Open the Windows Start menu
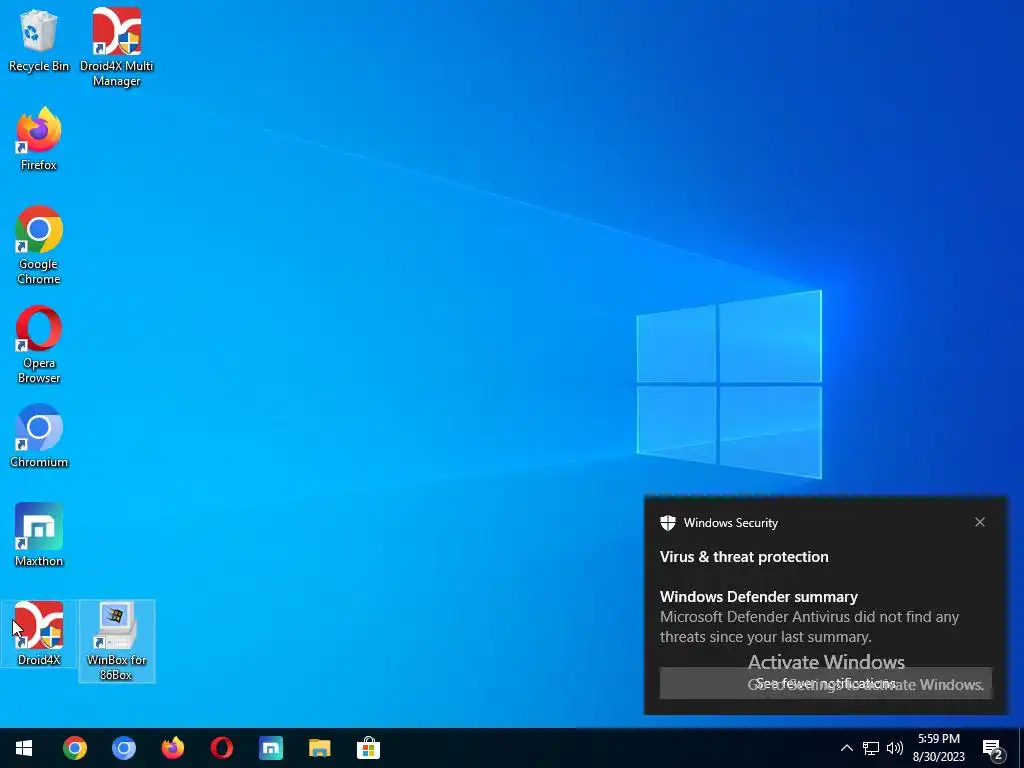This screenshot has height=768, width=1024. 24,748
